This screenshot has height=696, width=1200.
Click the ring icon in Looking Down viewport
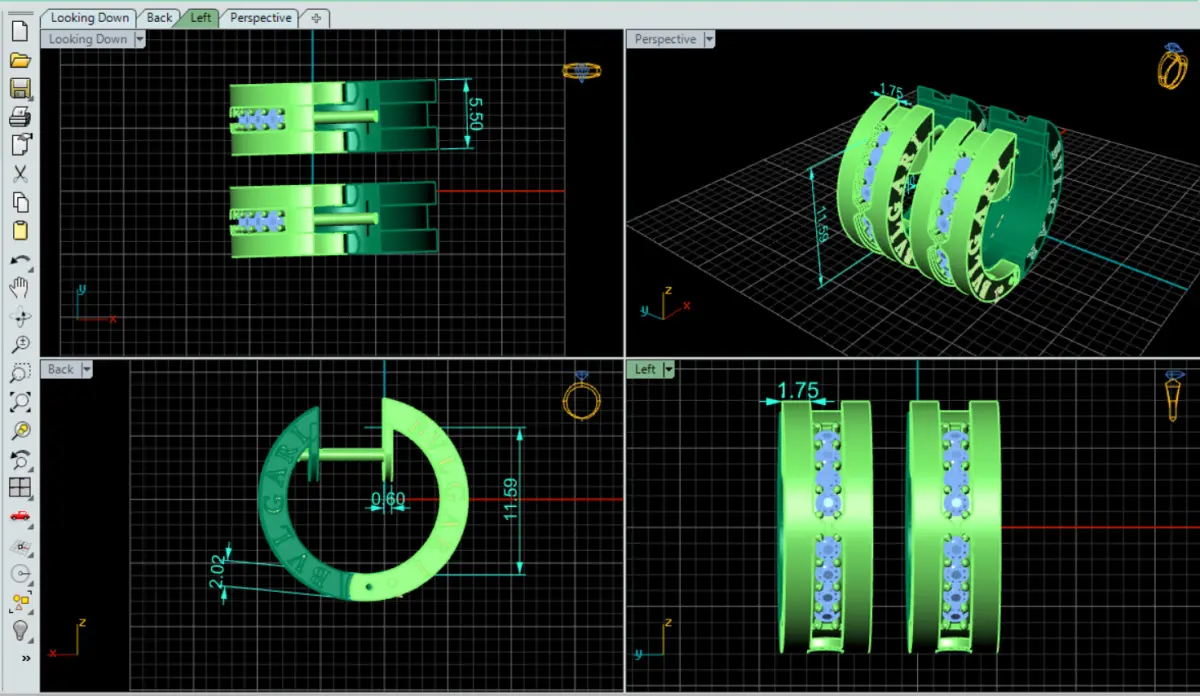581,71
